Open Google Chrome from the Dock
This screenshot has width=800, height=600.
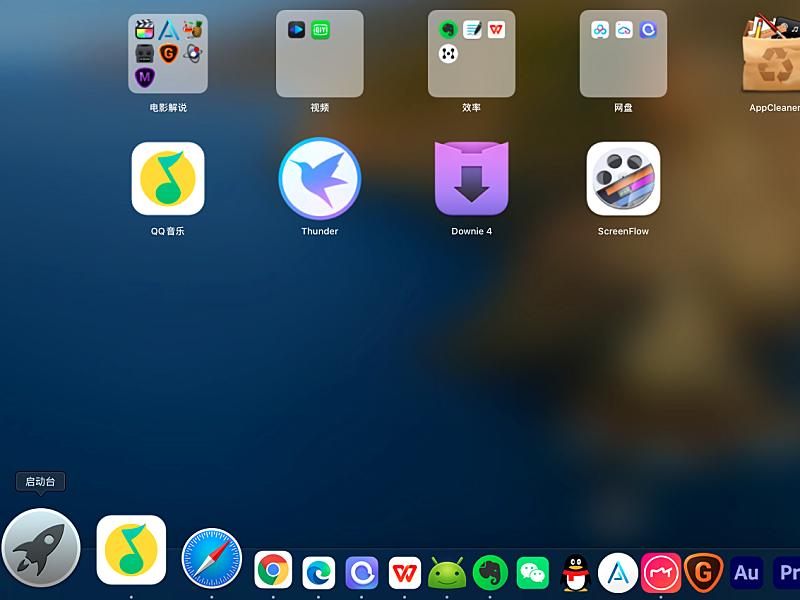tap(273, 570)
